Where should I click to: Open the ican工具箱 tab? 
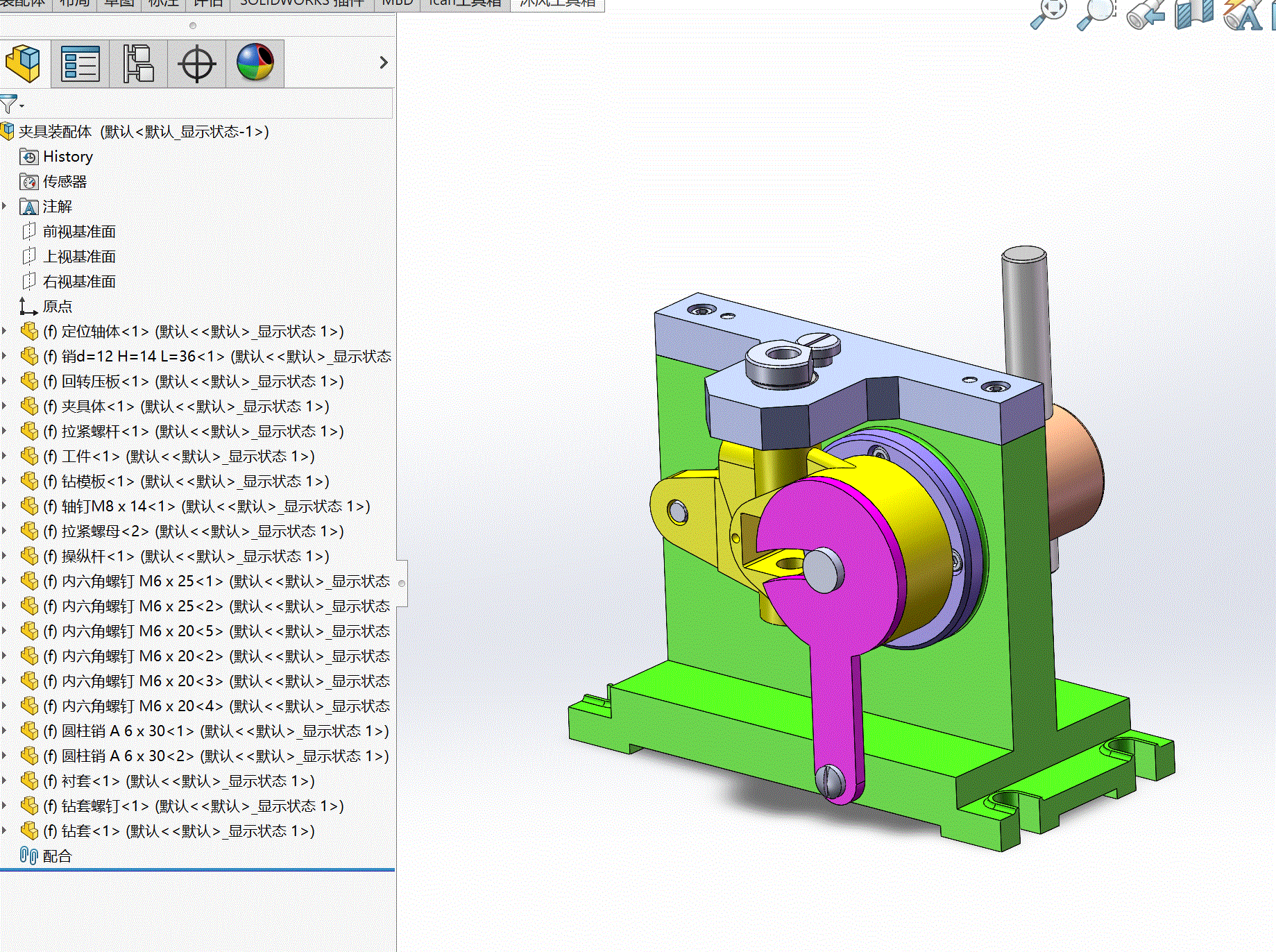(x=465, y=3)
